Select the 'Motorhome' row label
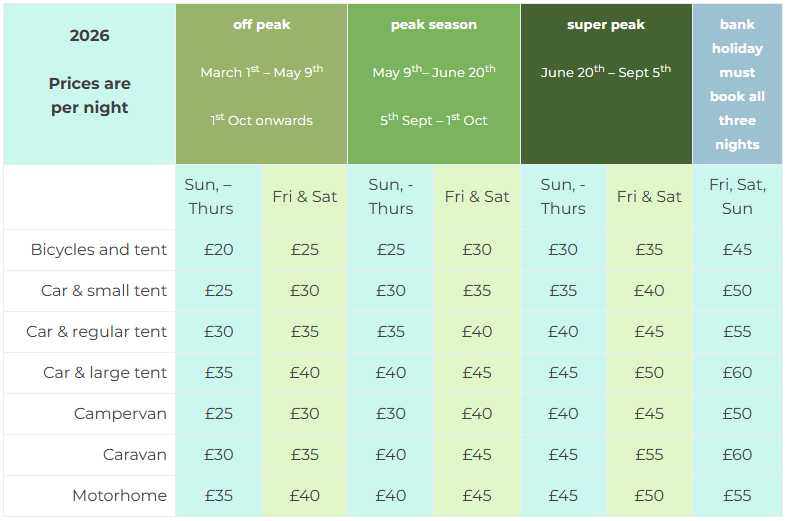787x521 pixels. click(x=119, y=496)
